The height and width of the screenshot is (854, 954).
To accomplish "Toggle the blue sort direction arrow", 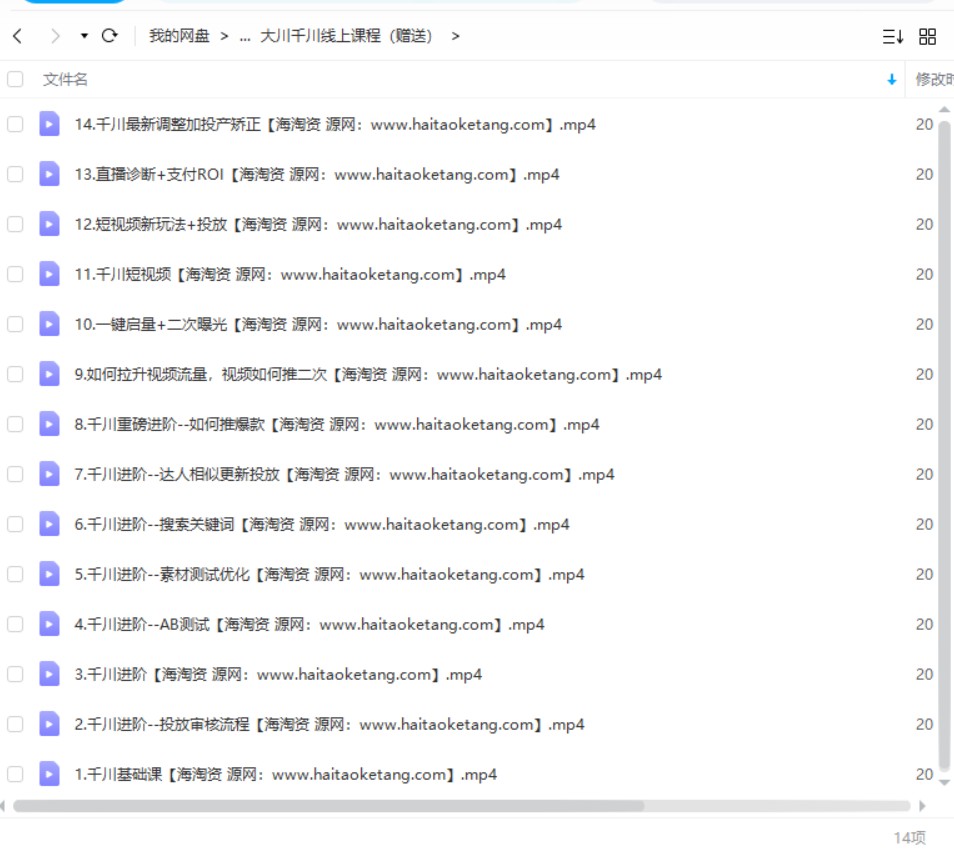I will click(x=891, y=79).
